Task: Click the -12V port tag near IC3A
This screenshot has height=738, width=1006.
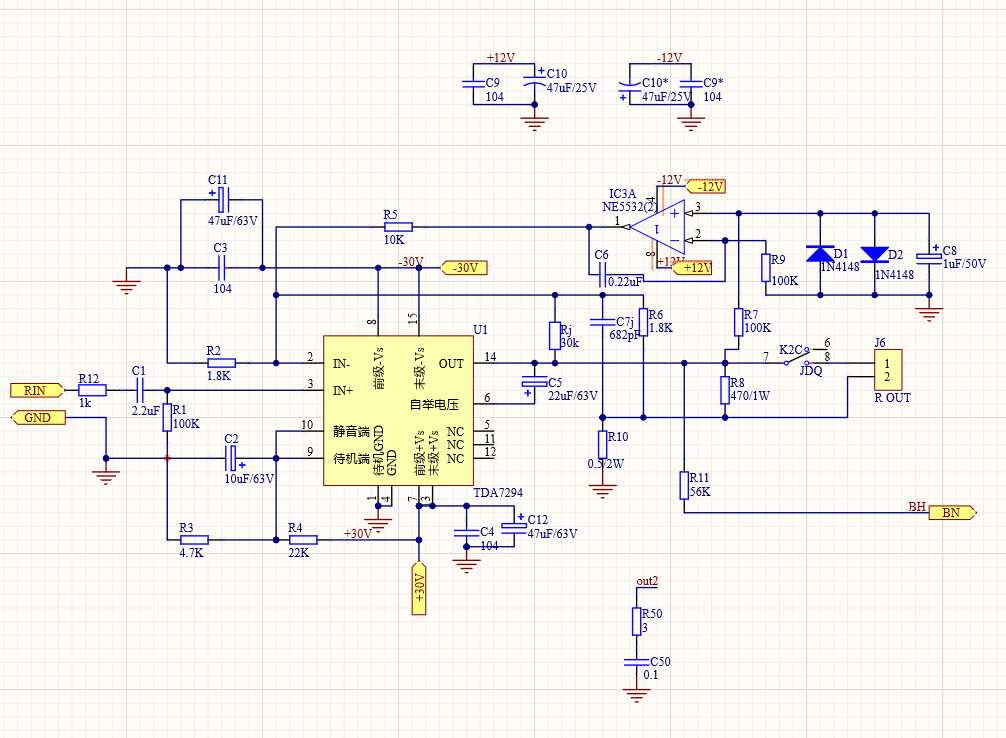Action: (x=706, y=187)
